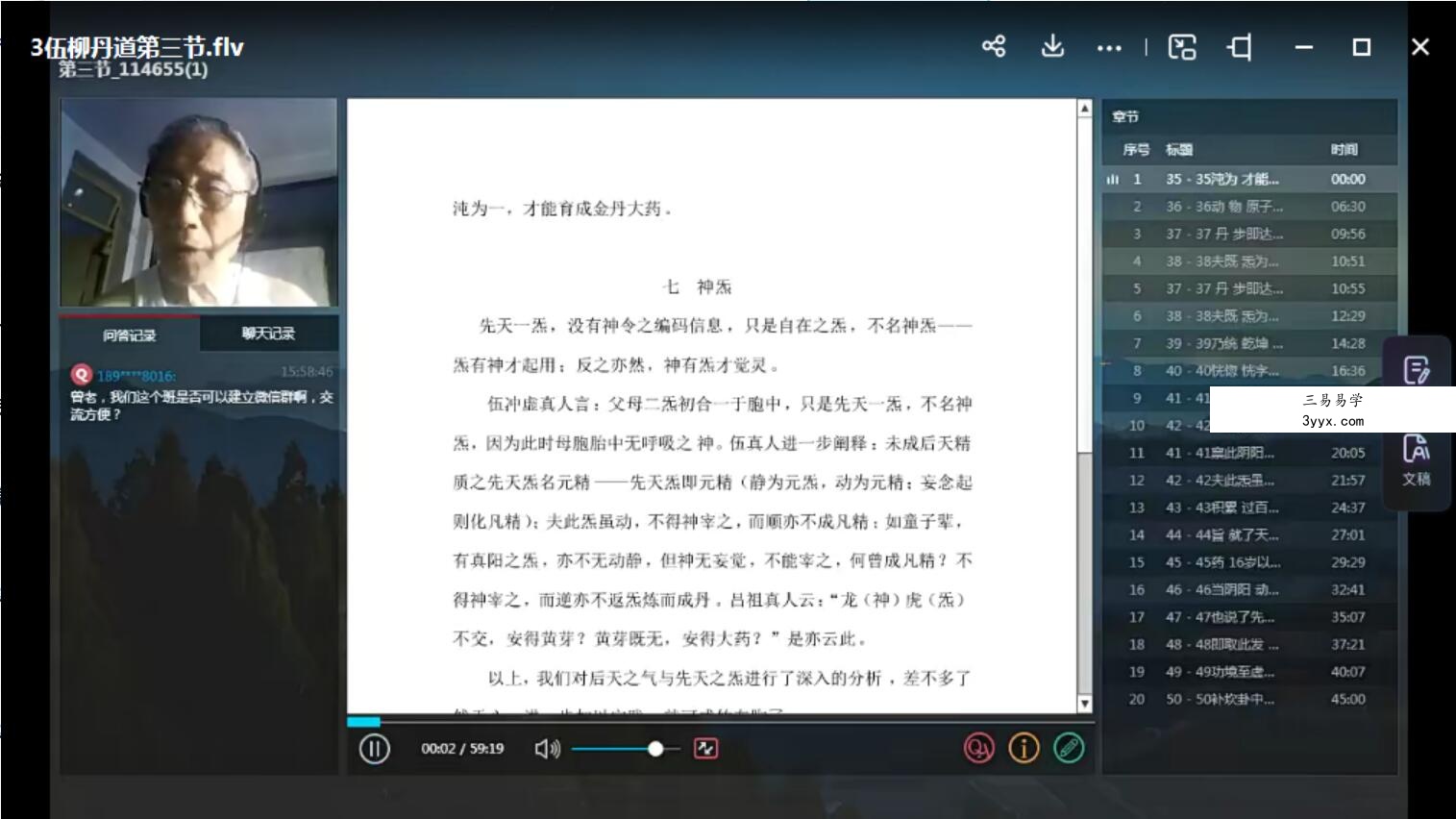
Task: Open chapter 19 '49功境至虚' at 40:07
Action: point(1249,672)
